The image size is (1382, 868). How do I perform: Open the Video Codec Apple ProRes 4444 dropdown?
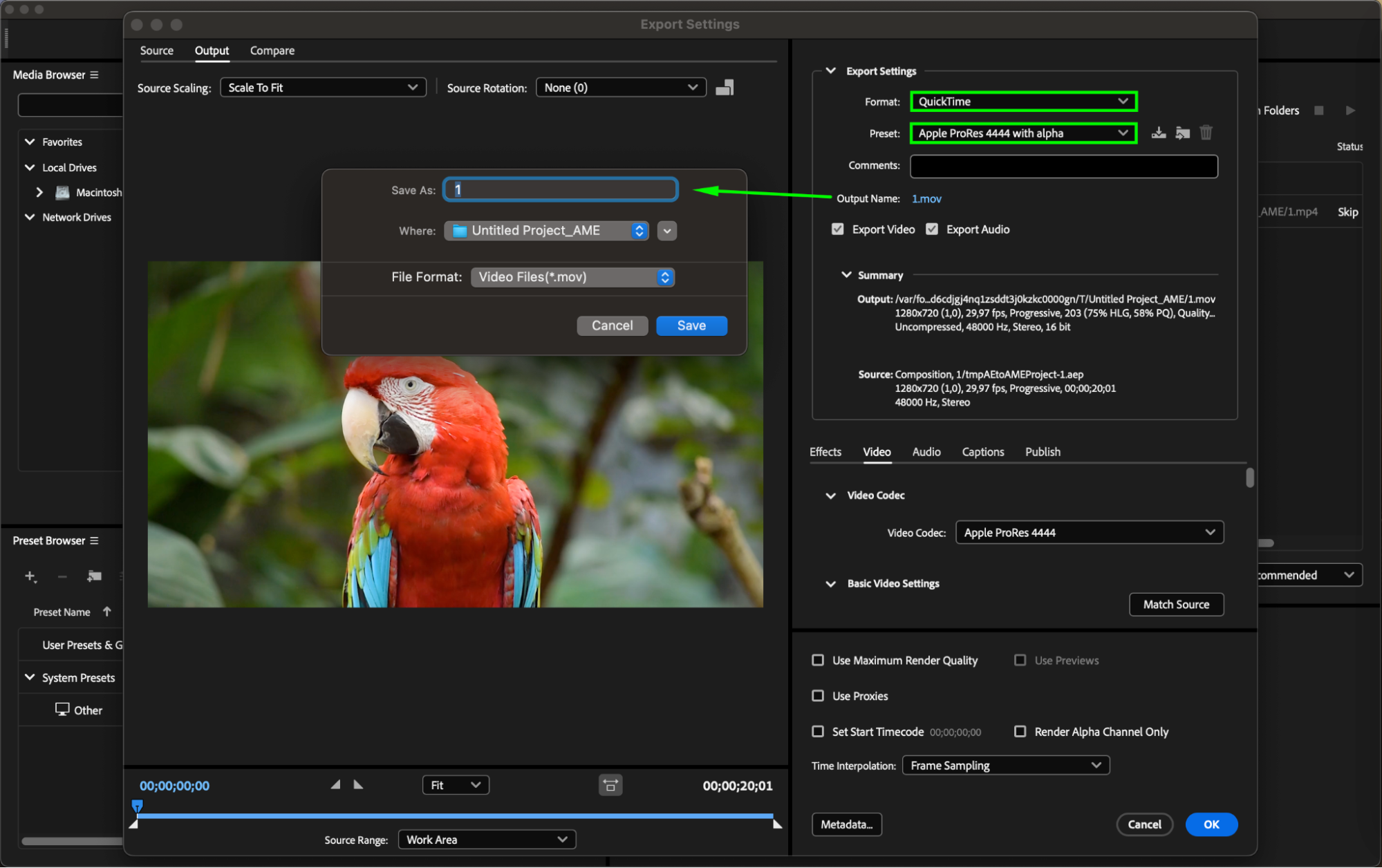[x=1089, y=532]
